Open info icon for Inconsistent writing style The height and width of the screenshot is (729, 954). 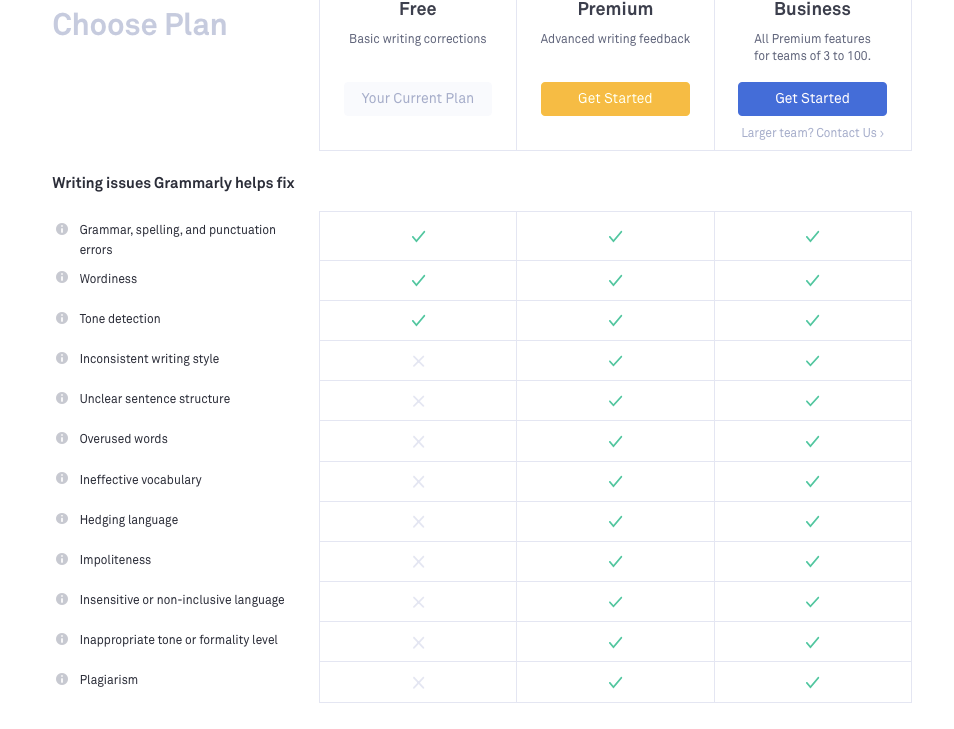coord(62,358)
